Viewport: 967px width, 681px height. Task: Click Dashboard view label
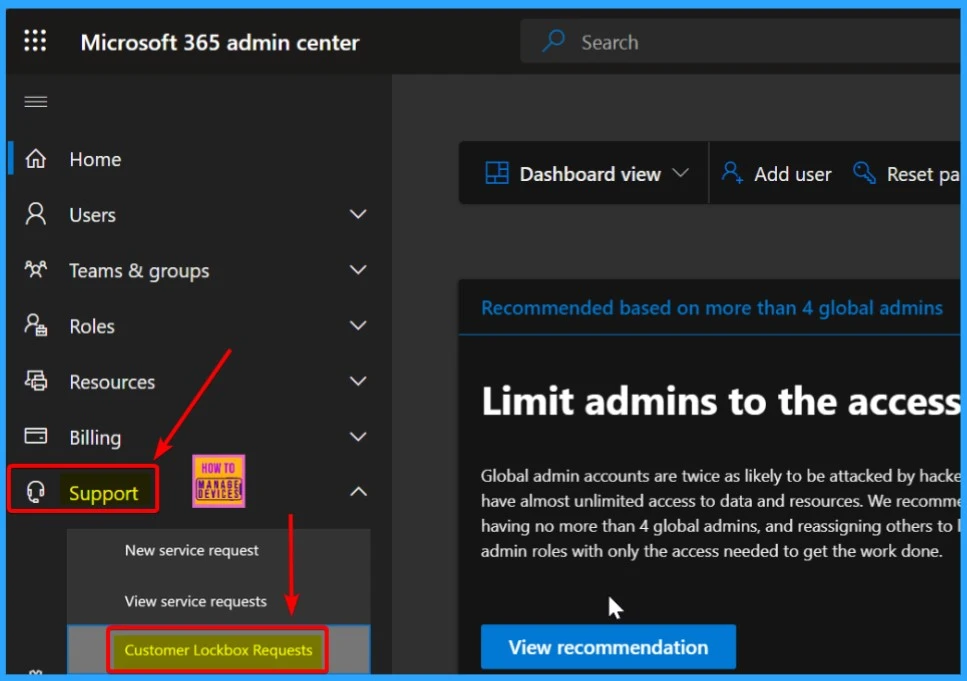pyautogui.click(x=590, y=174)
